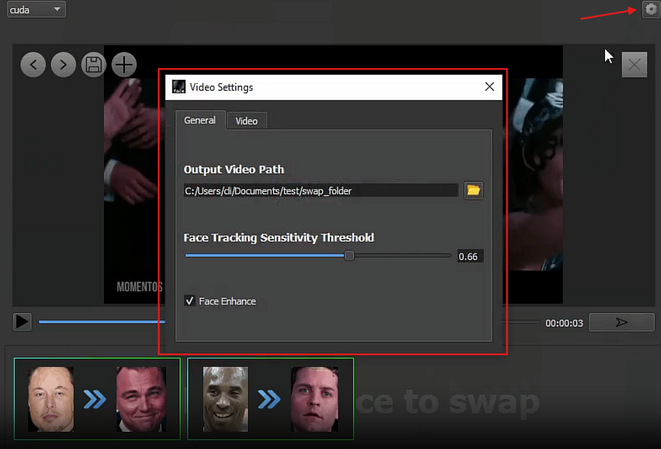Play the video preview
Viewport: 661px width, 449px height.
(x=22, y=322)
